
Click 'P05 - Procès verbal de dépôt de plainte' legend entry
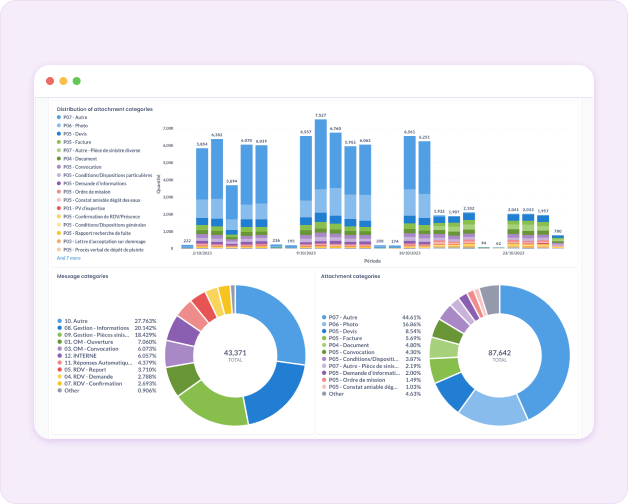tap(100, 250)
